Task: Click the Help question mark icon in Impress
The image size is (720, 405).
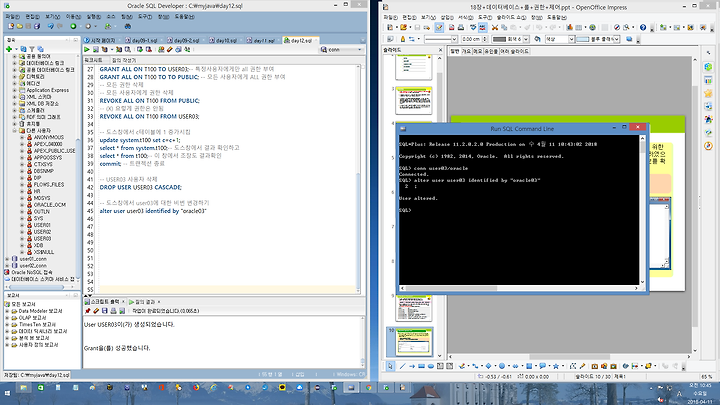Action: 643,28
